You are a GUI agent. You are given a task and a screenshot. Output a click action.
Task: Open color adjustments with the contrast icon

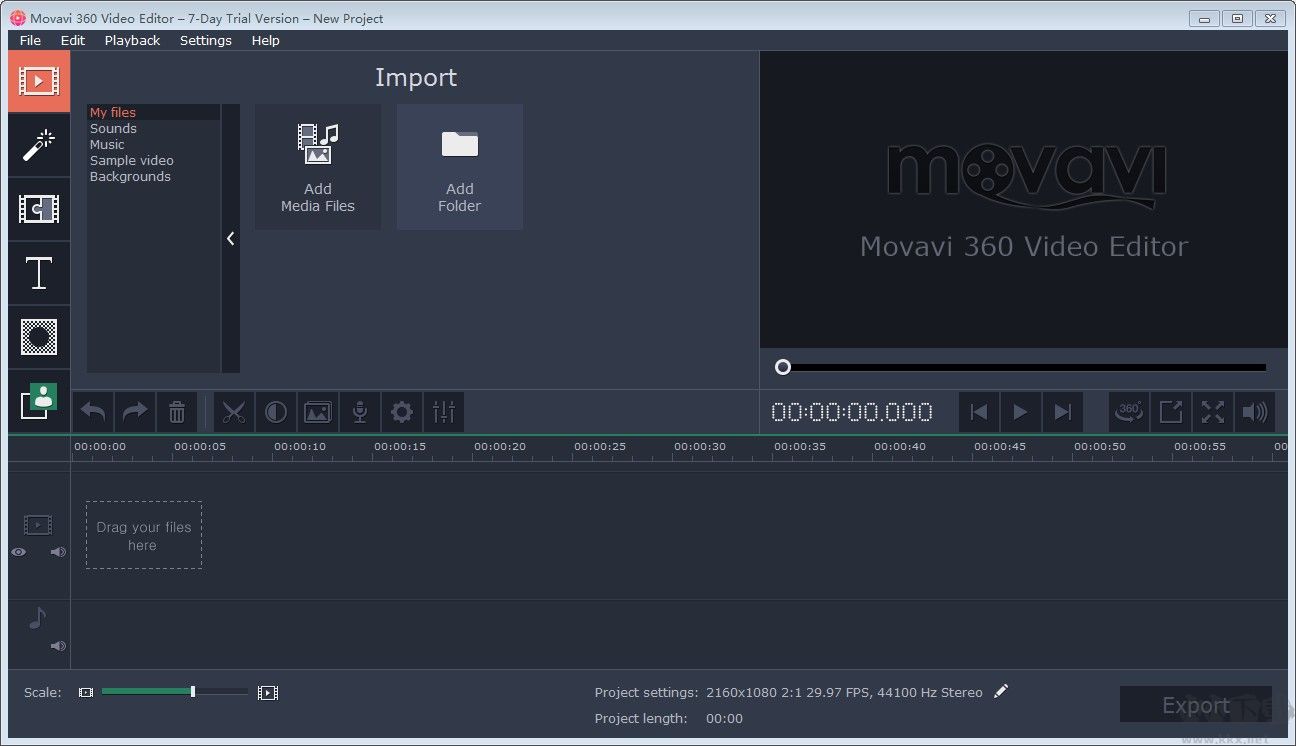point(276,412)
